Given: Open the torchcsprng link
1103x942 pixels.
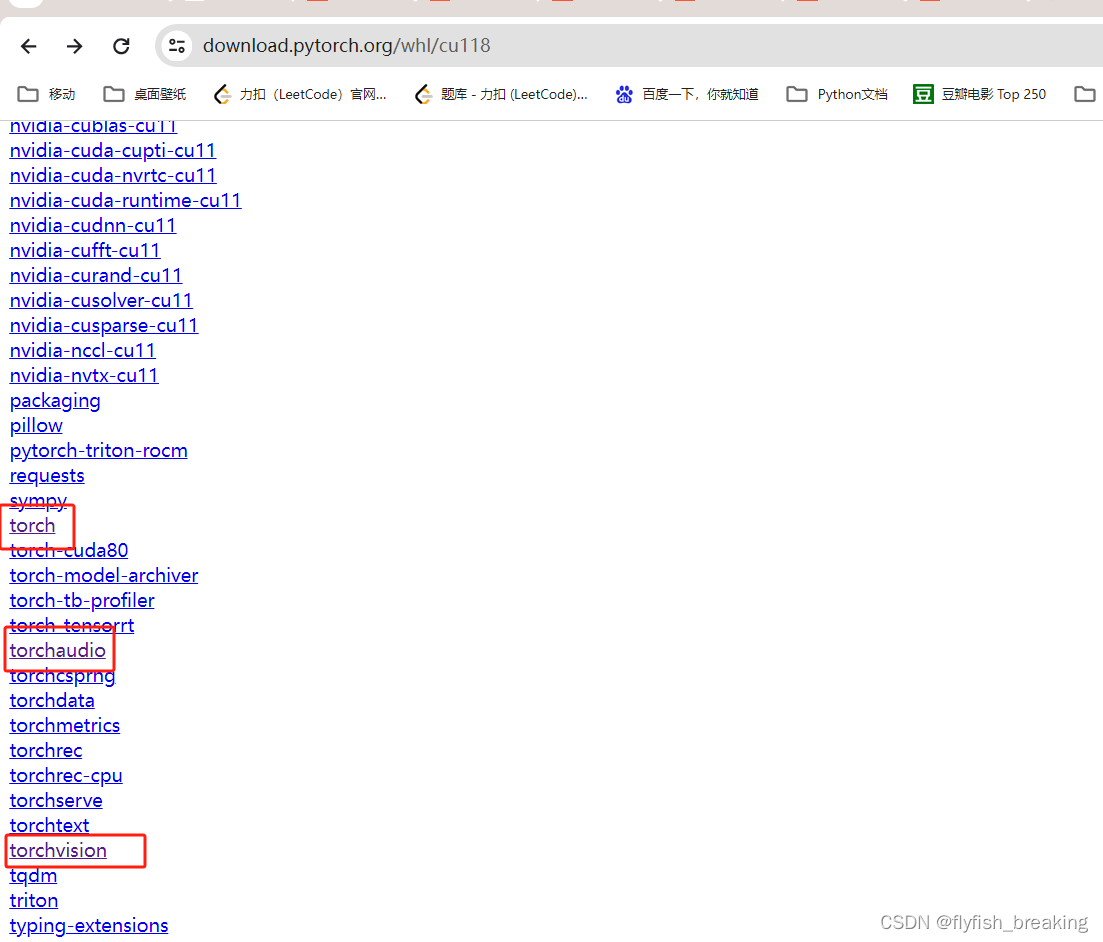Looking at the screenshot, I should [63, 676].
